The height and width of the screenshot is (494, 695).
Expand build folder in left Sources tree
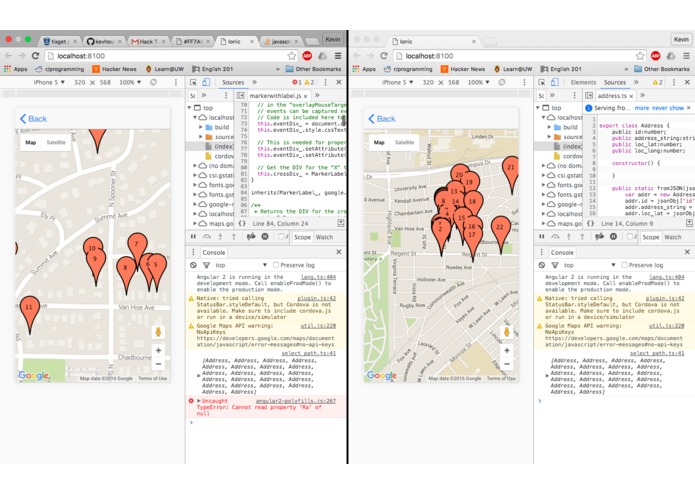pyautogui.click(x=201, y=127)
